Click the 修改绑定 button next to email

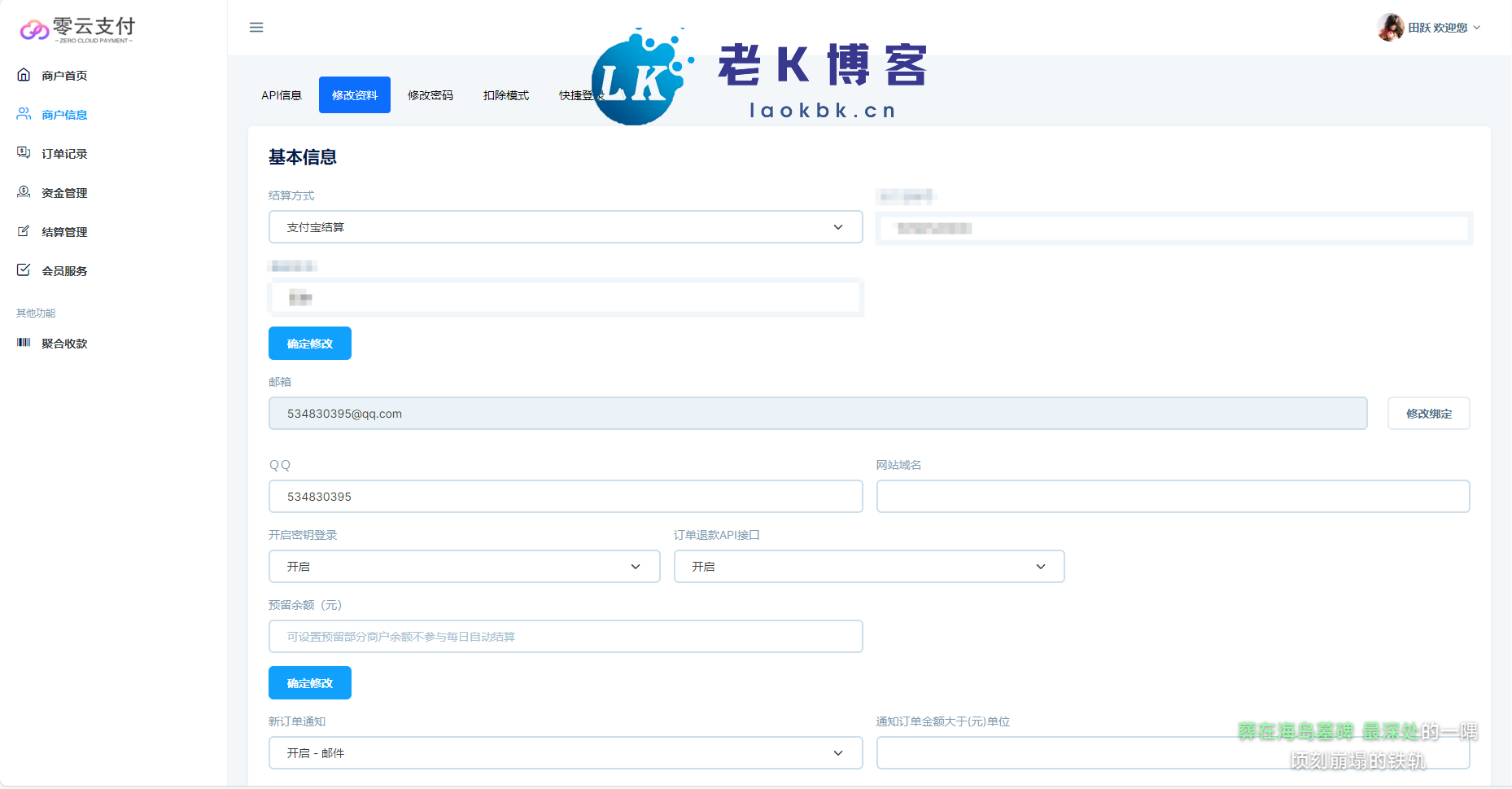(x=1428, y=414)
